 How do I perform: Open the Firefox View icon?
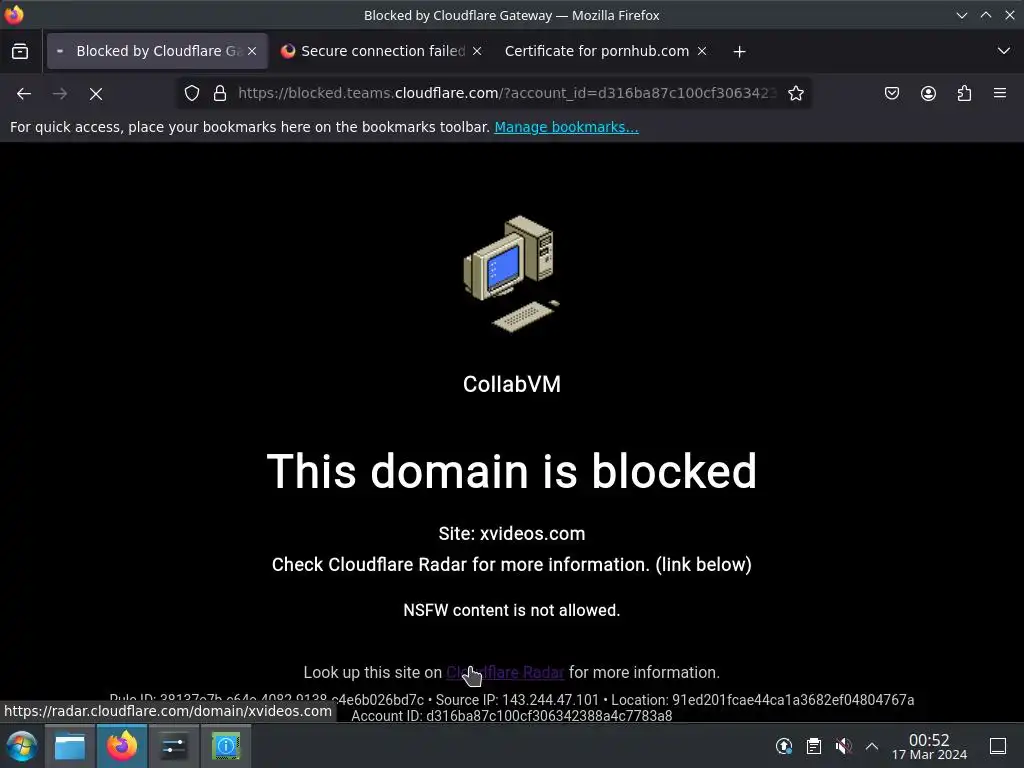[x=20, y=51]
